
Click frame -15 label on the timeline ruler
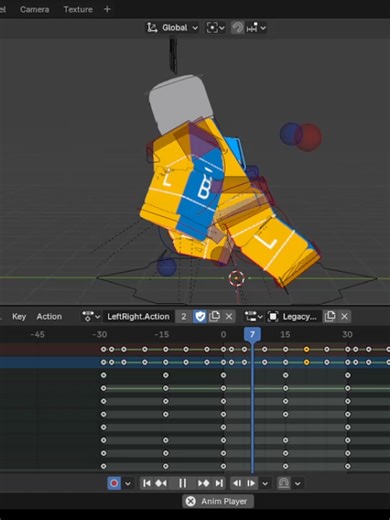[162, 334]
